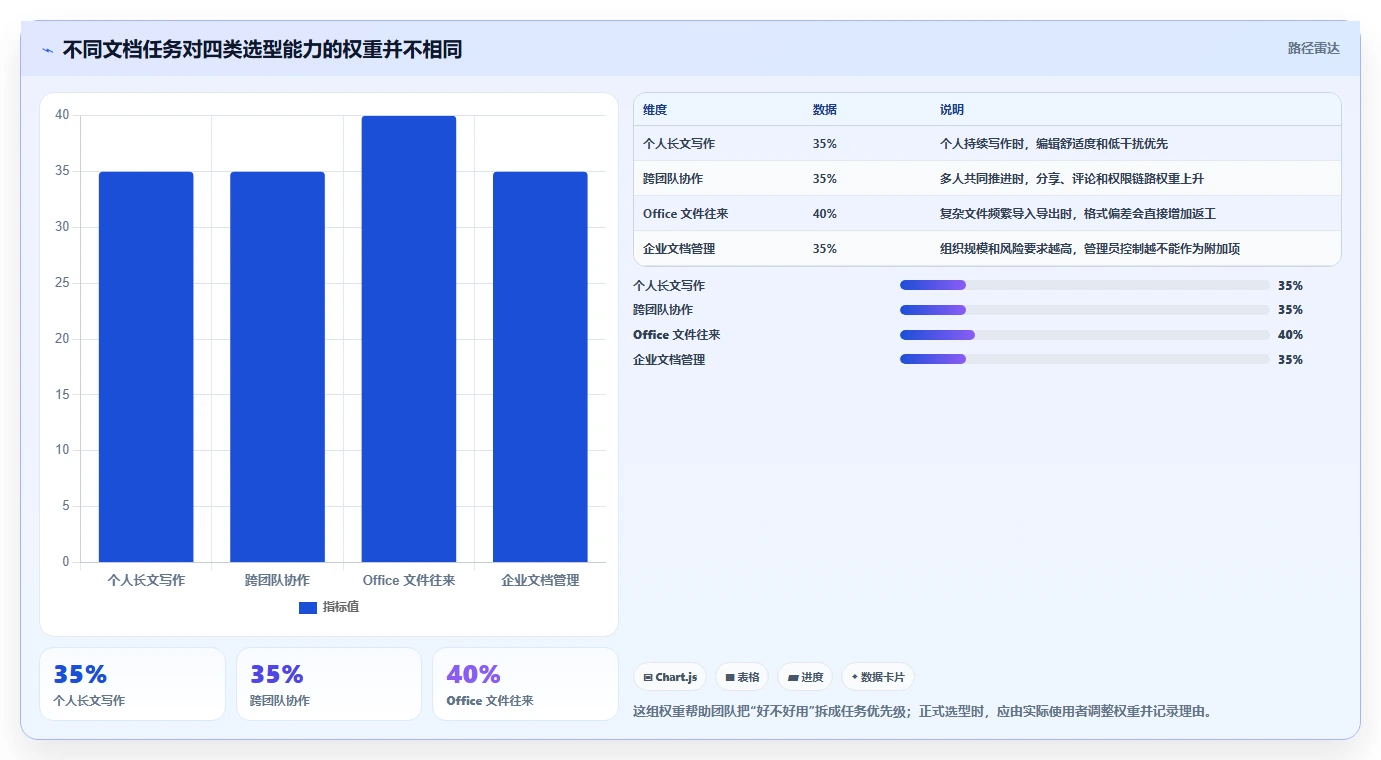1381x760 pixels.
Task: Select the 进度 chip
Action: click(x=805, y=677)
